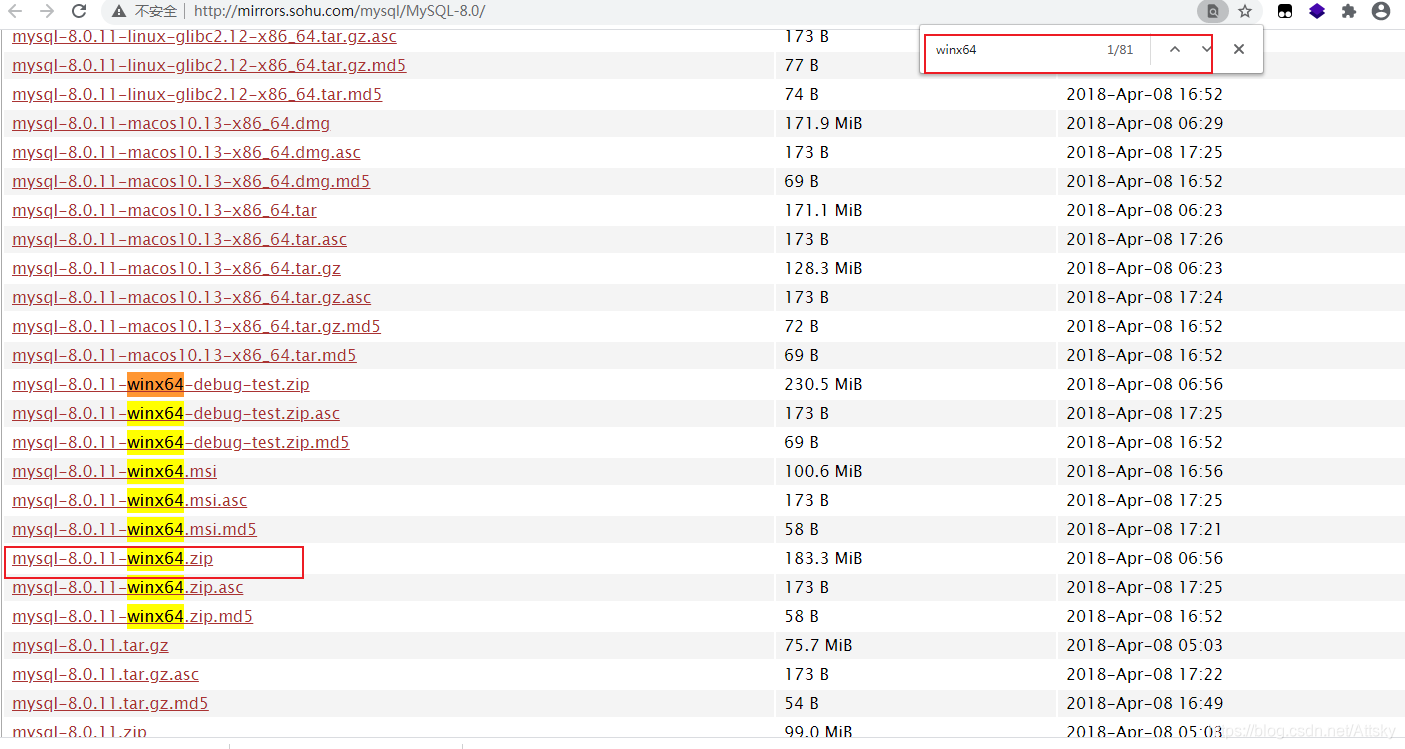Viewport: 1405px width, 749px height.
Task: Open macos10.13-x86_64.tar.gz.md5 link
Action: point(197,326)
